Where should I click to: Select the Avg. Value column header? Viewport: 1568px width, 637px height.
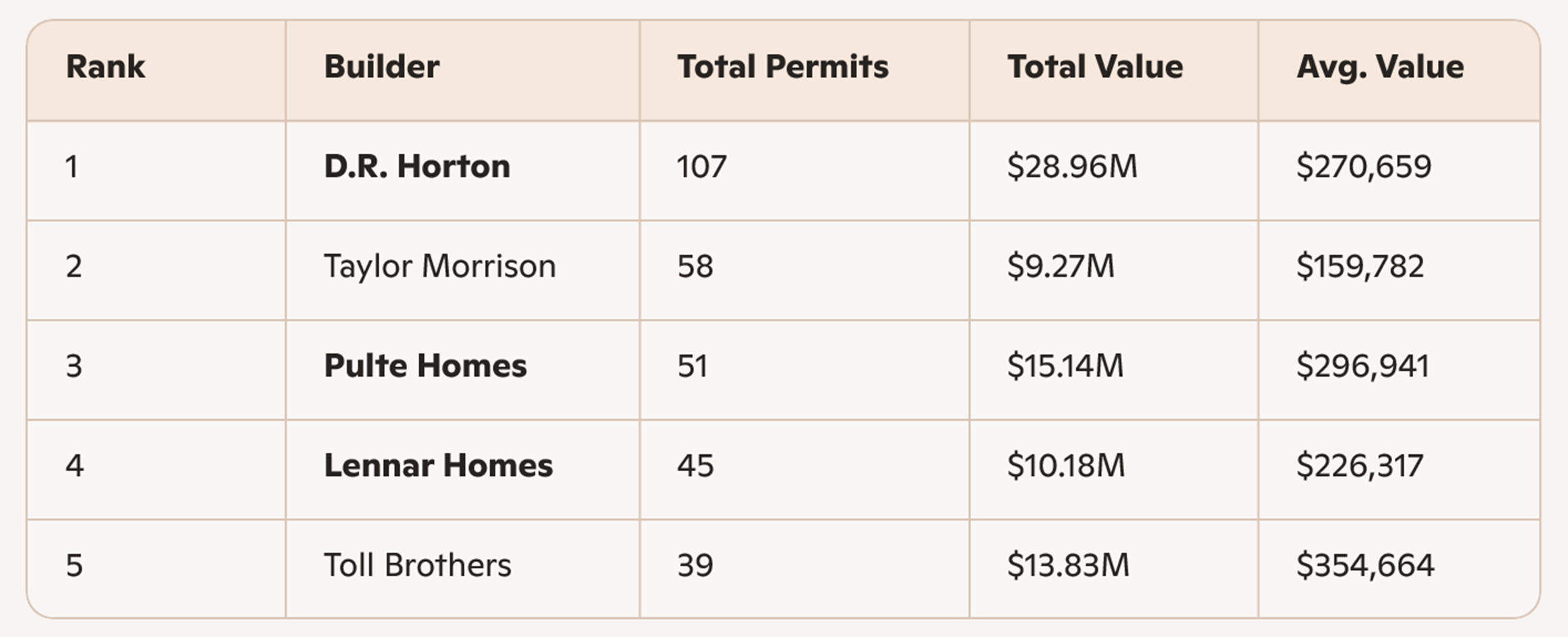point(1380,67)
